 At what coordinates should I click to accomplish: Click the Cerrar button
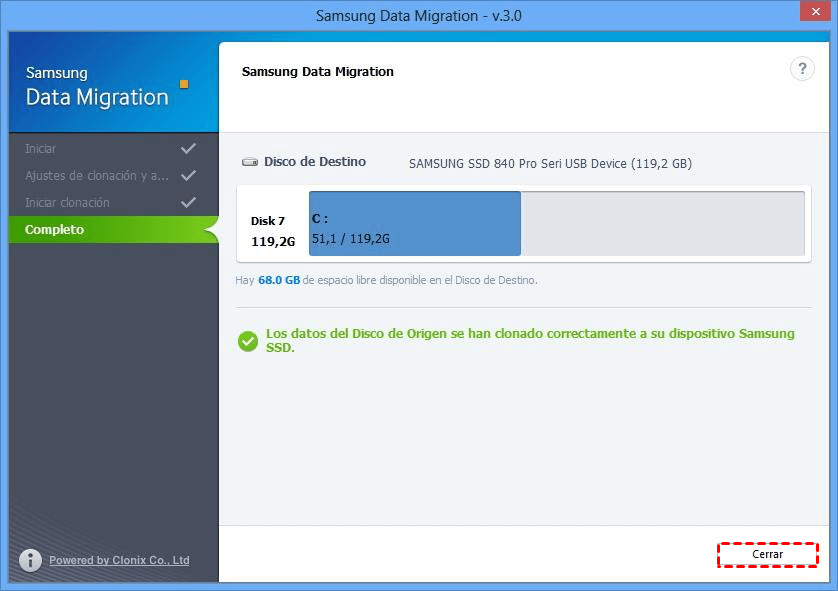(x=767, y=554)
